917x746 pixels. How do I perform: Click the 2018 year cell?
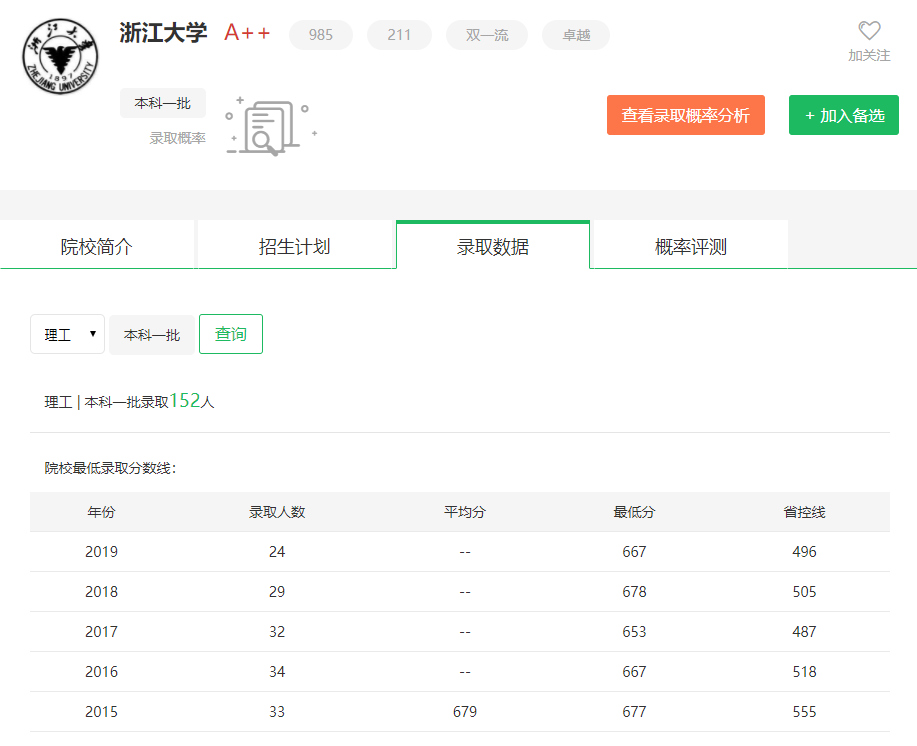pos(101,592)
